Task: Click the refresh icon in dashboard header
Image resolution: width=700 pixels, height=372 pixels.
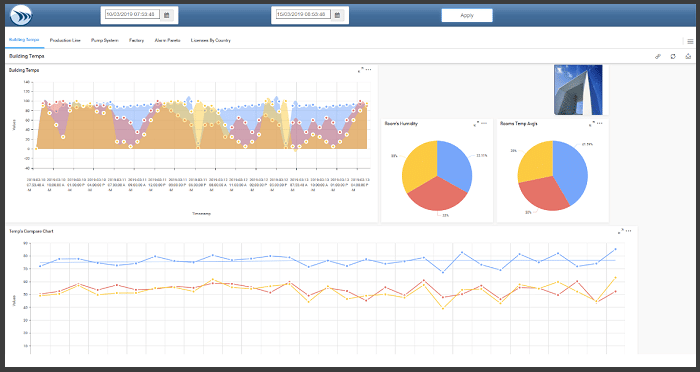Action: click(x=673, y=56)
